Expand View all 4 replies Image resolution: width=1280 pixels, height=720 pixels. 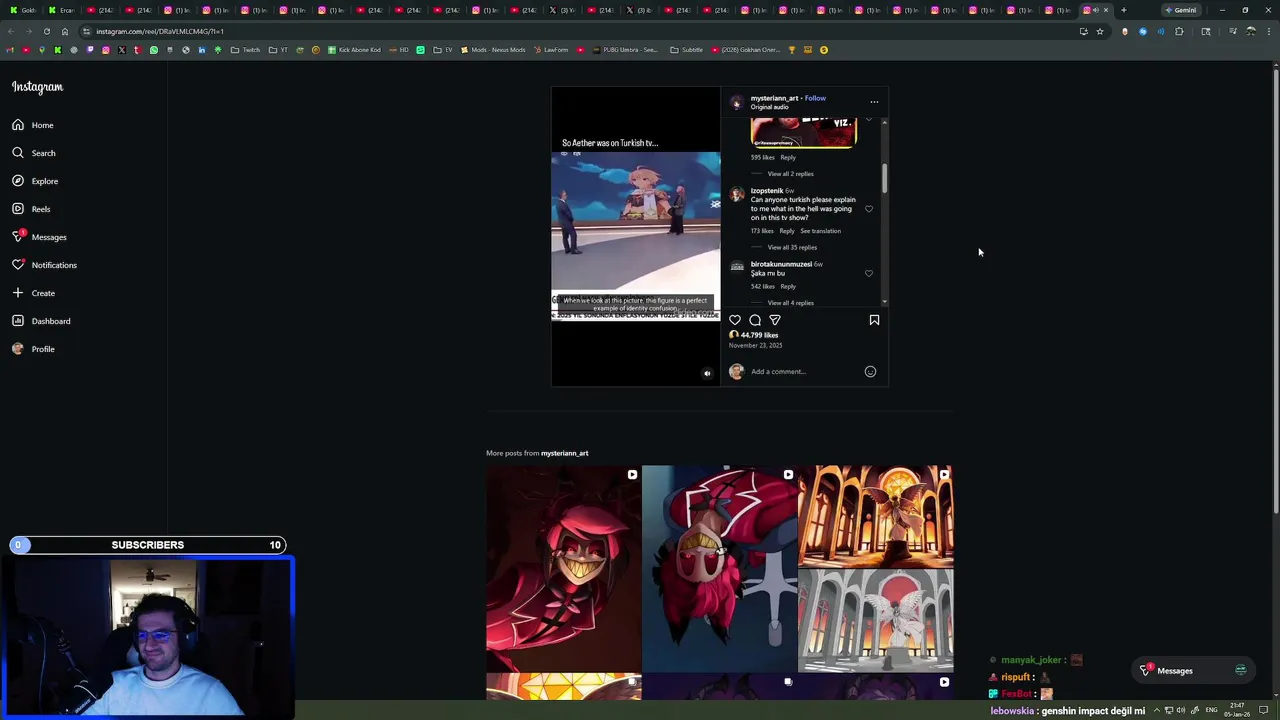tap(790, 303)
